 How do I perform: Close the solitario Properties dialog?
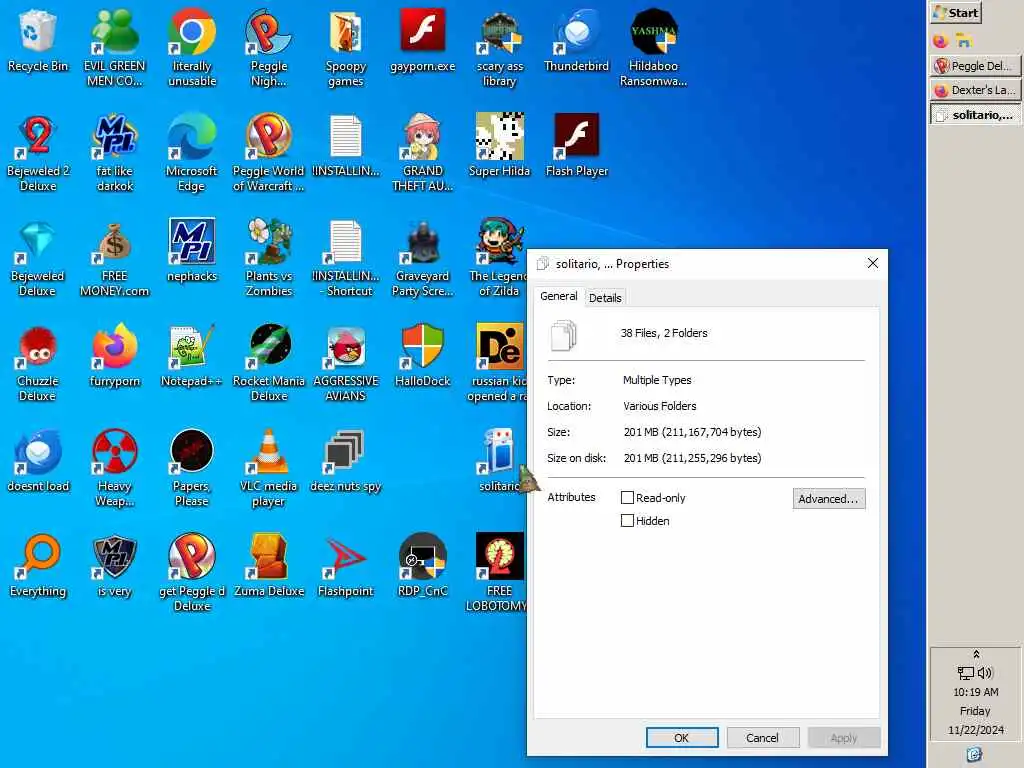(x=872, y=263)
